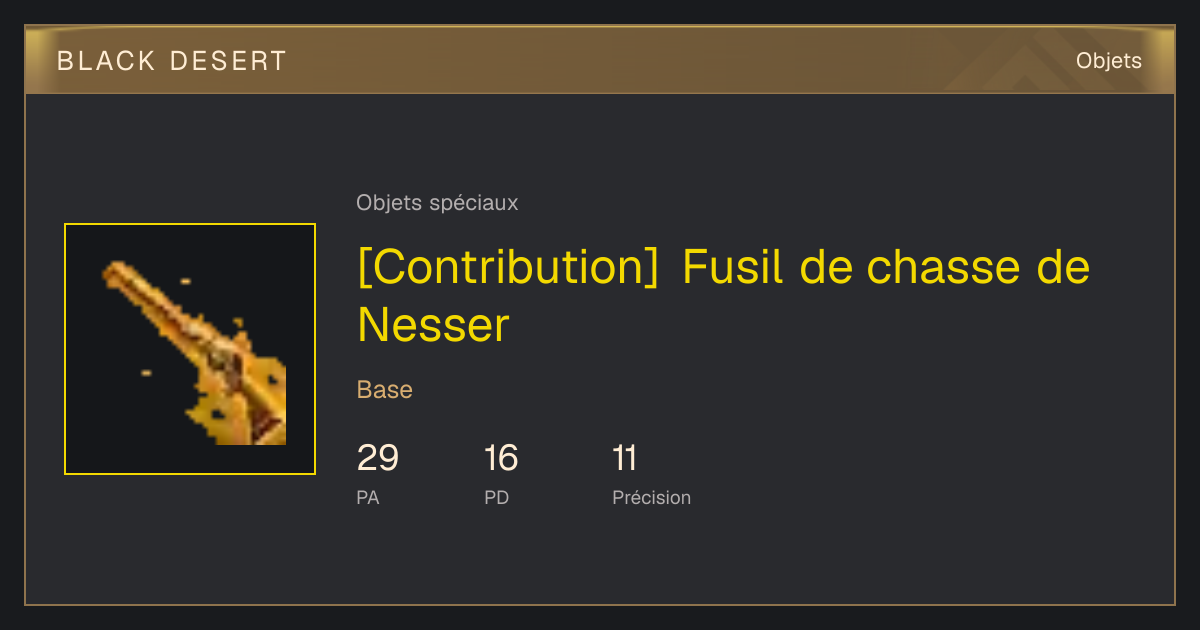This screenshot has width=1200, height=630.
Task: Select the Précision stat label
Action: 651,497
